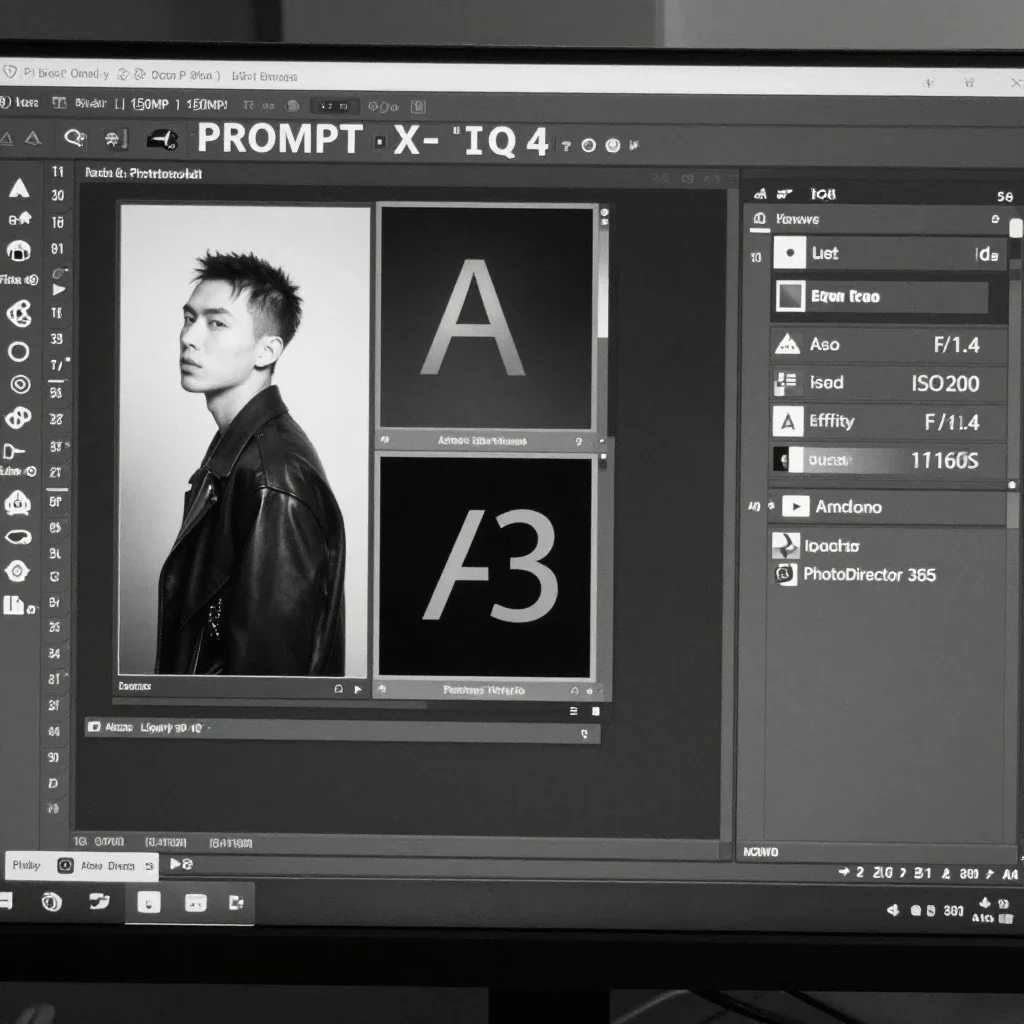1024x1024 pixels.
Task: Open the Liet row dropdown value
Action: point(987,254)
